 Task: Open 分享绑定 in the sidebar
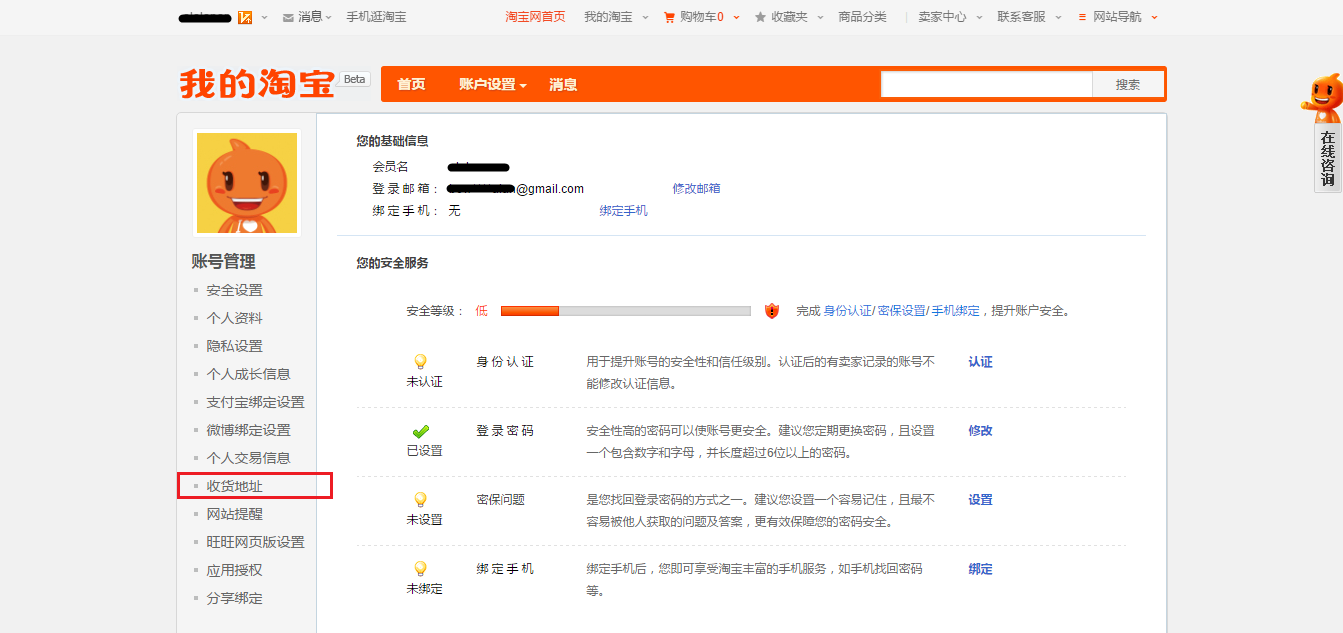(x=235, y=598)
